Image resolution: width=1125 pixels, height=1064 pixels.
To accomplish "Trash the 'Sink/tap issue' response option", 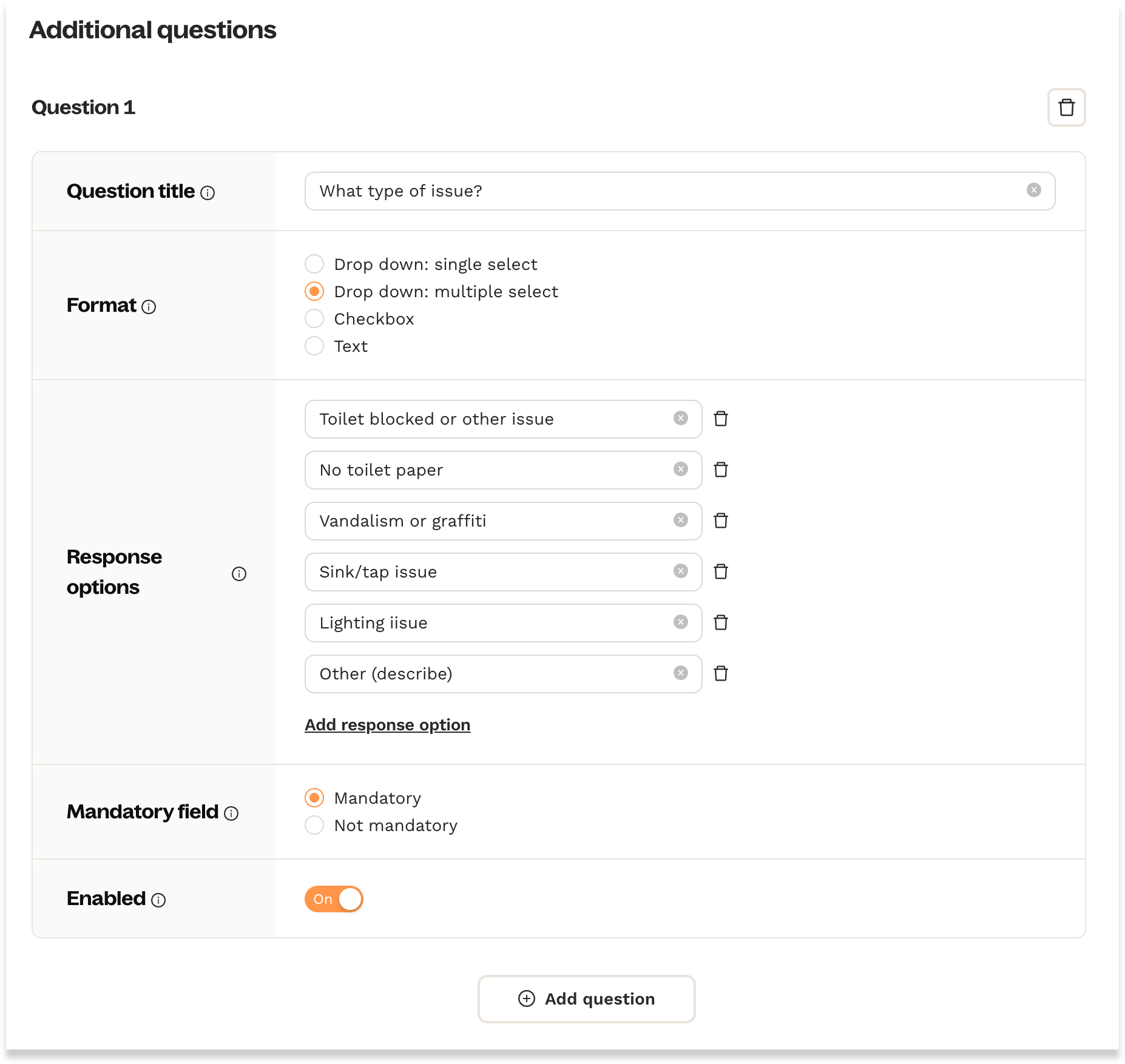I will point(720,571).
